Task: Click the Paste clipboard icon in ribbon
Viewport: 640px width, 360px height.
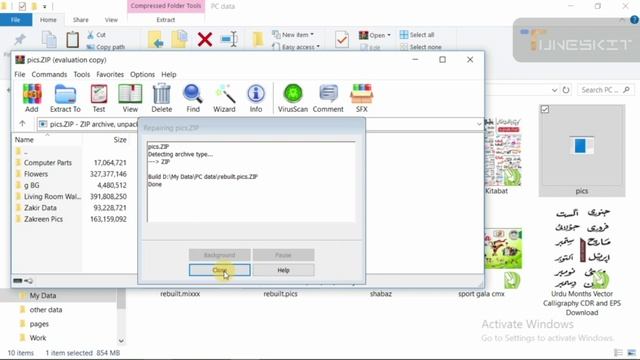Action: [73, 40]
